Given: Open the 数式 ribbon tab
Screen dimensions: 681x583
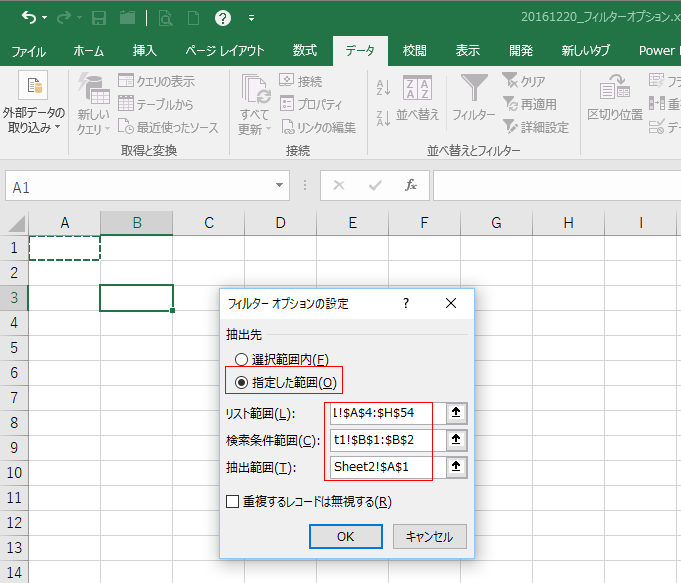Looking at the screenshot, I should coord(304,50).
